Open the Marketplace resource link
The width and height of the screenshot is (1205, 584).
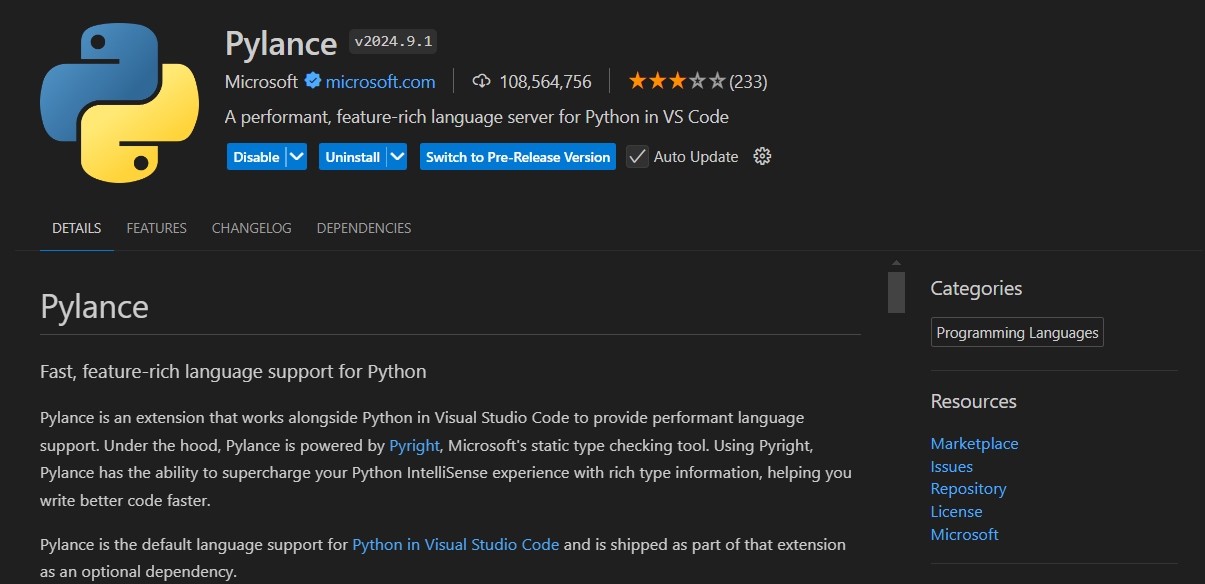click(x=974, y=443)
